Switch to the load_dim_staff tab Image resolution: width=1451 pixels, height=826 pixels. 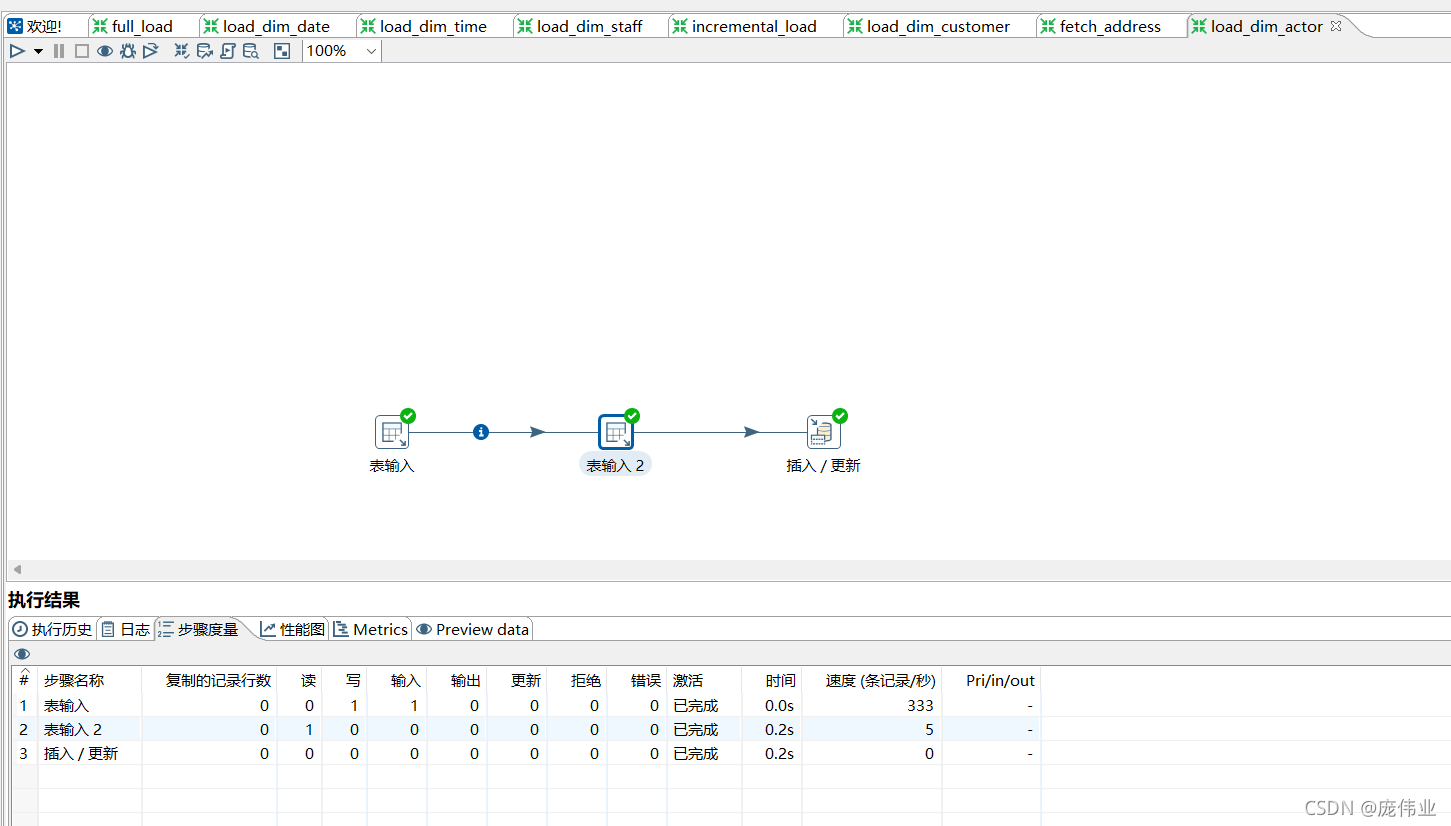(x=589, y=27)
